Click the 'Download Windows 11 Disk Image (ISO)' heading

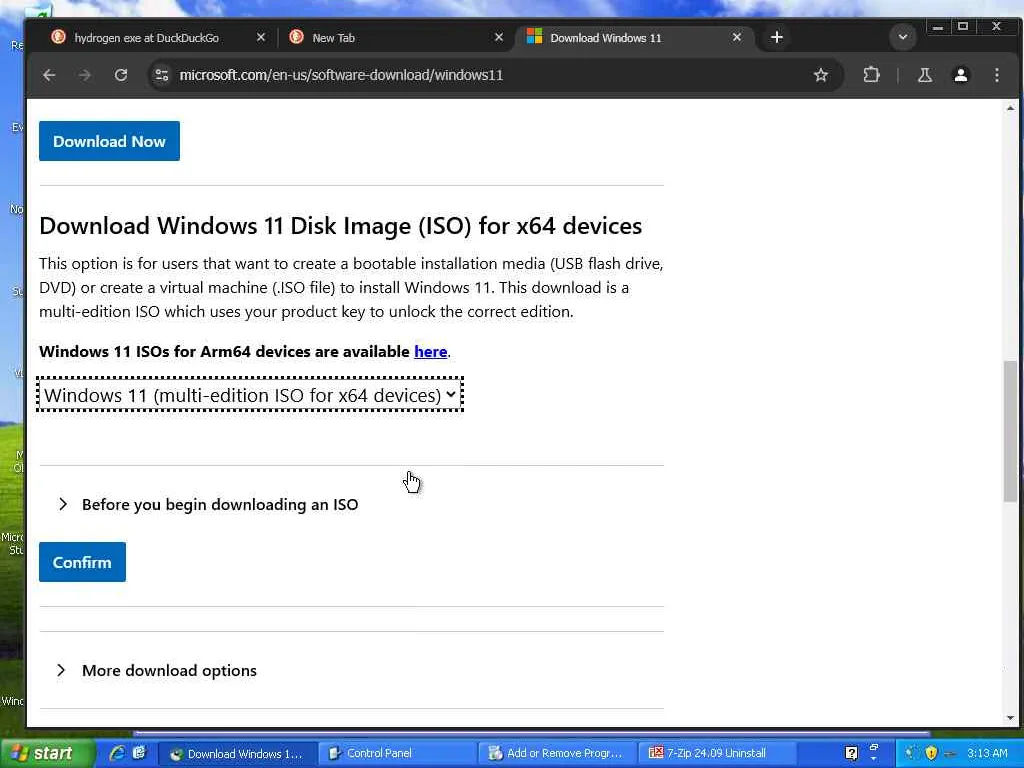(340, 226)
